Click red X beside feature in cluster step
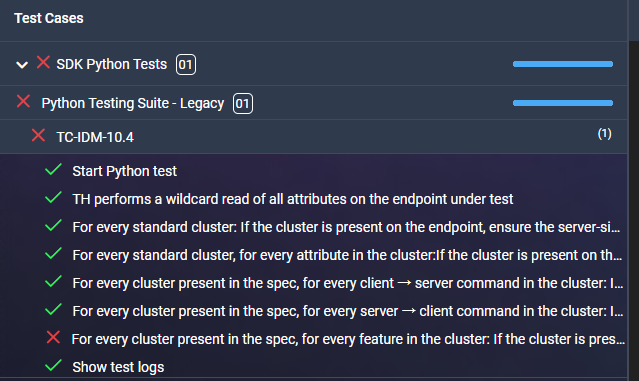Image resolution: width=639 pixels, height=381 pixels. tap(53, 337)
